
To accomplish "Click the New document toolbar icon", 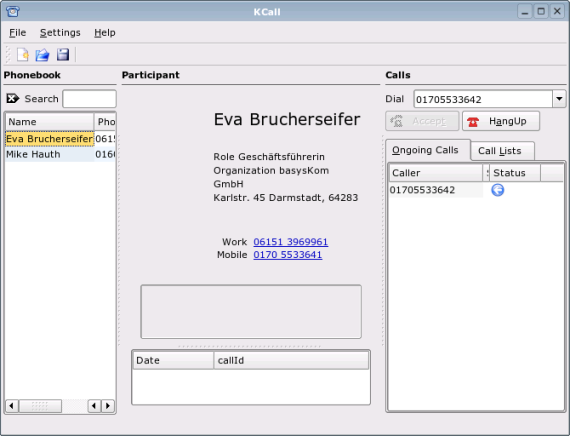I will pyautogui.click(x=23, y=55).
